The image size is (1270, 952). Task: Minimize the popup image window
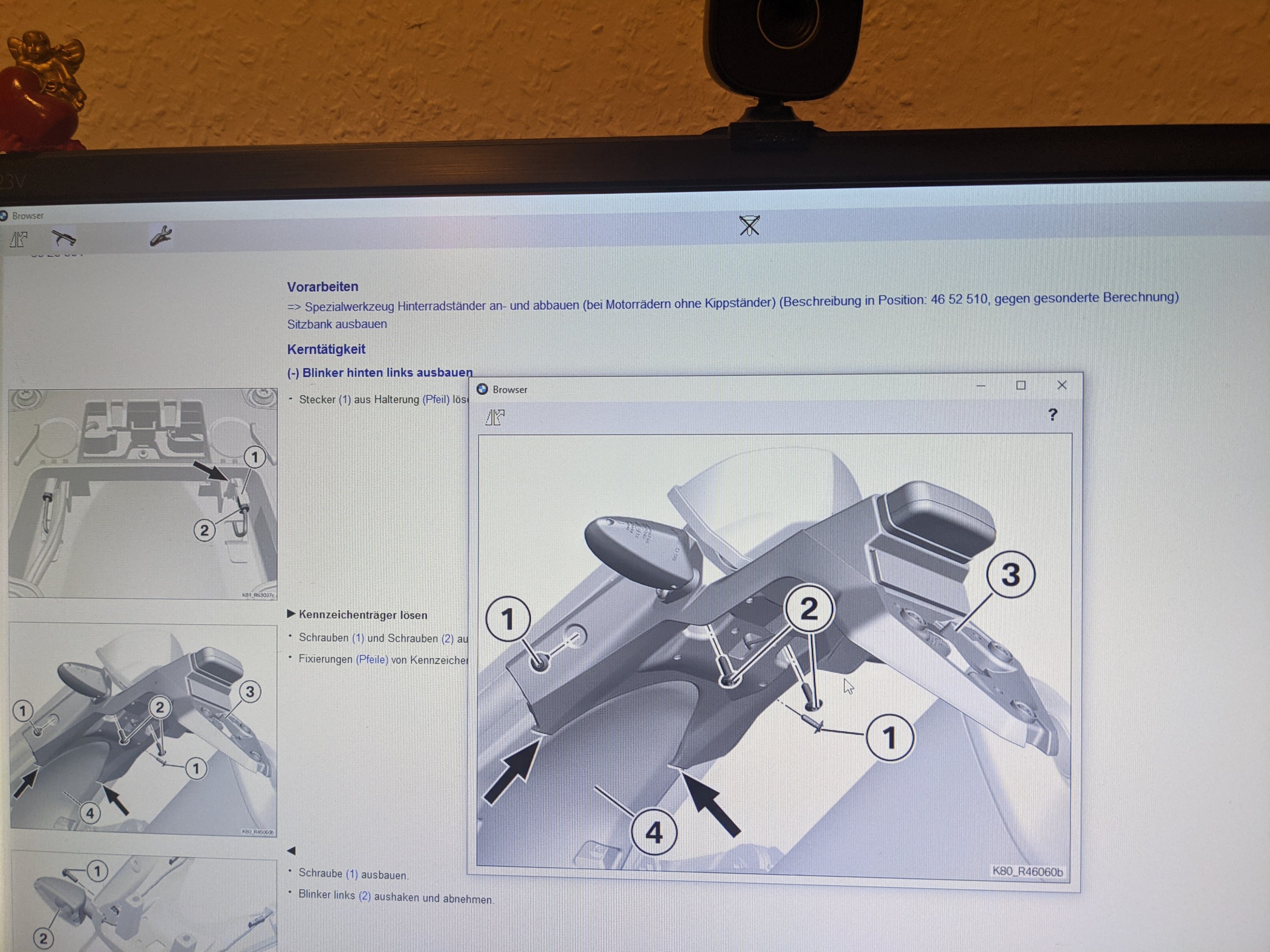point(981,386)
